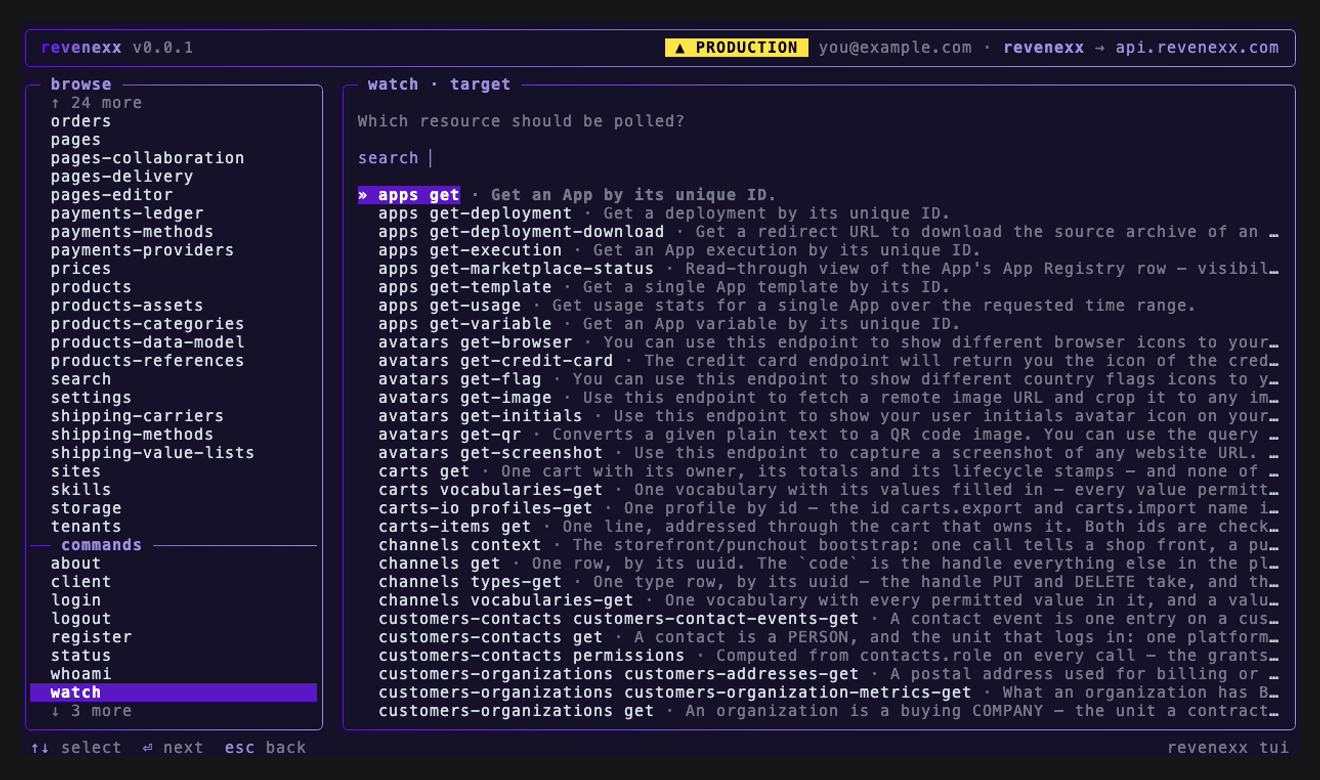Viewport: 1320px width, 780px height.
Task: Select 'storage' in browse list
Action: coord(86,508)
